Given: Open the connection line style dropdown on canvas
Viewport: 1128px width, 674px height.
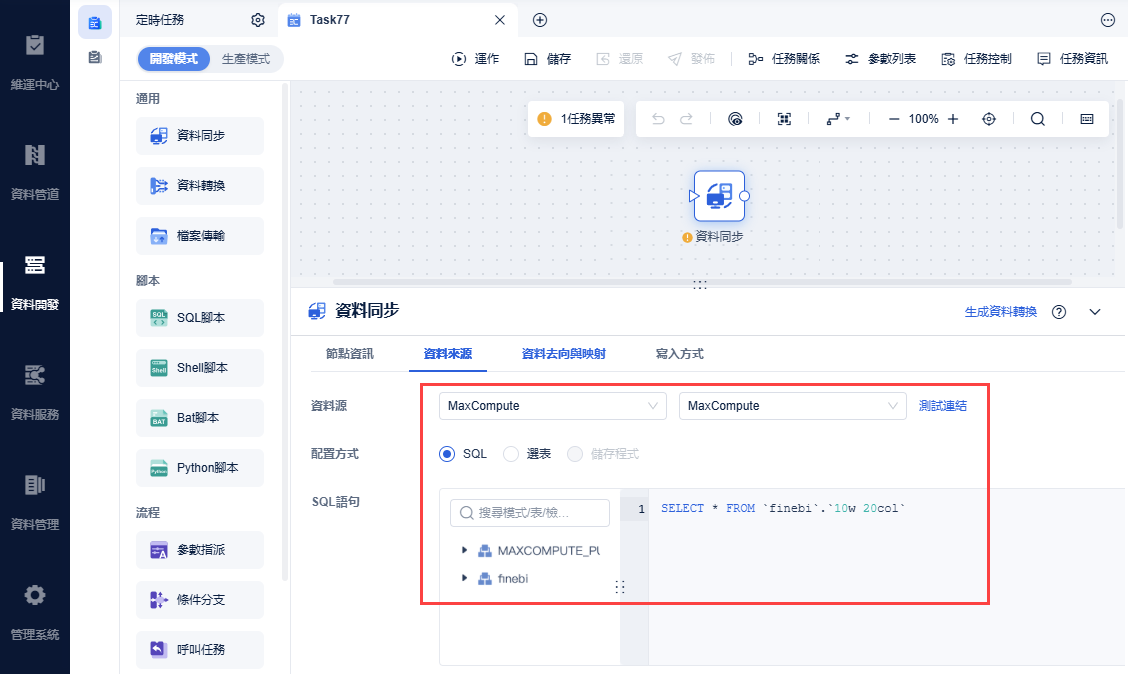Looking at the screenshot, I should [x=838, y=118].
